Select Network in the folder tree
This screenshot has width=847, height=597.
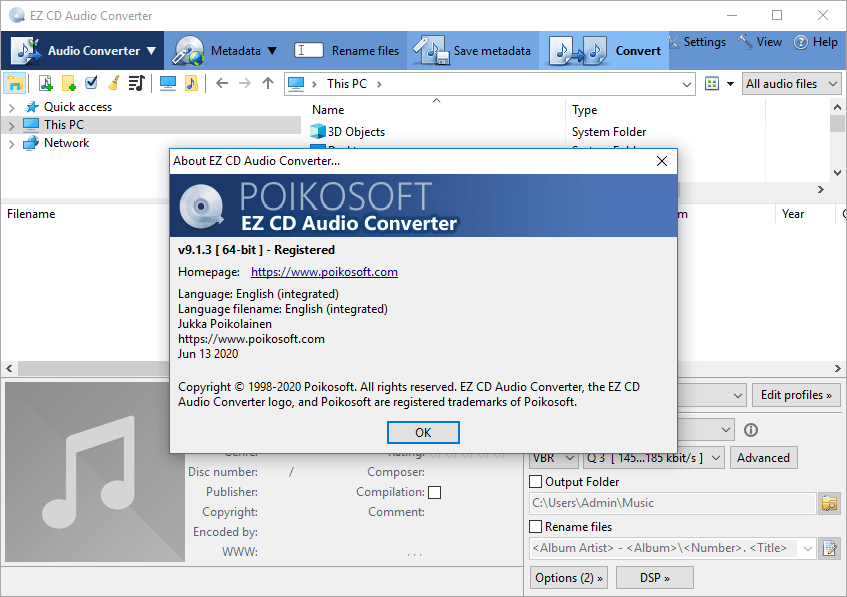(66, 143)
